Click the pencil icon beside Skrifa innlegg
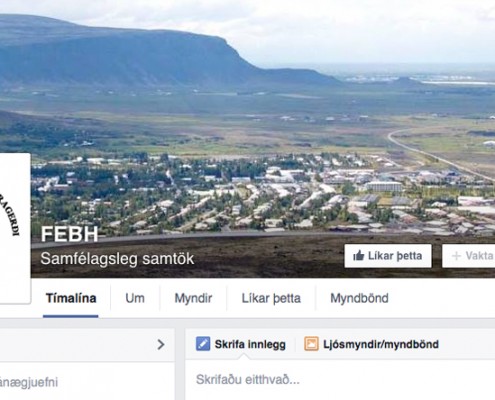 click(203, 344)
